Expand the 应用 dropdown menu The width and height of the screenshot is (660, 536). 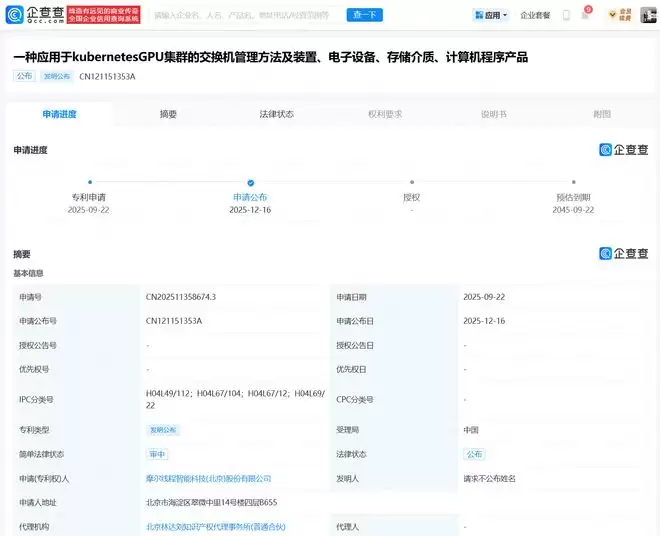point(490,15)
